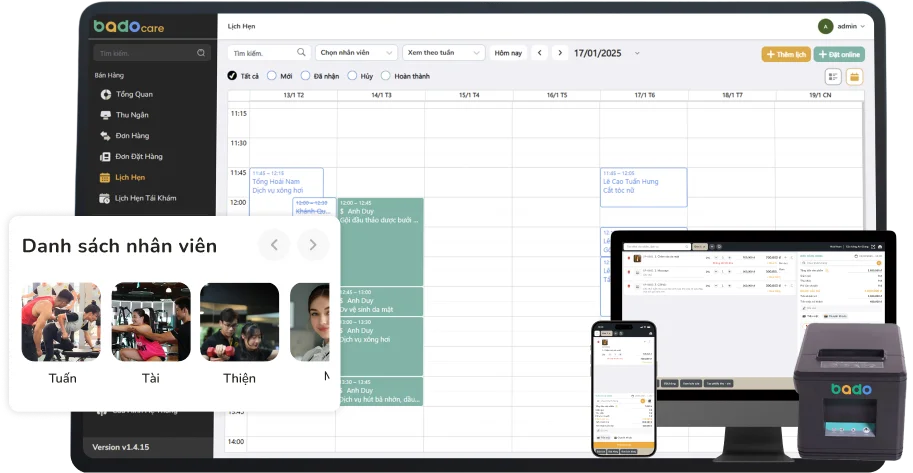913x473 pixels.
Task: Click the Lịch Hẹn calendar icon
Action: pyautogui.click(x=105, y=178)
